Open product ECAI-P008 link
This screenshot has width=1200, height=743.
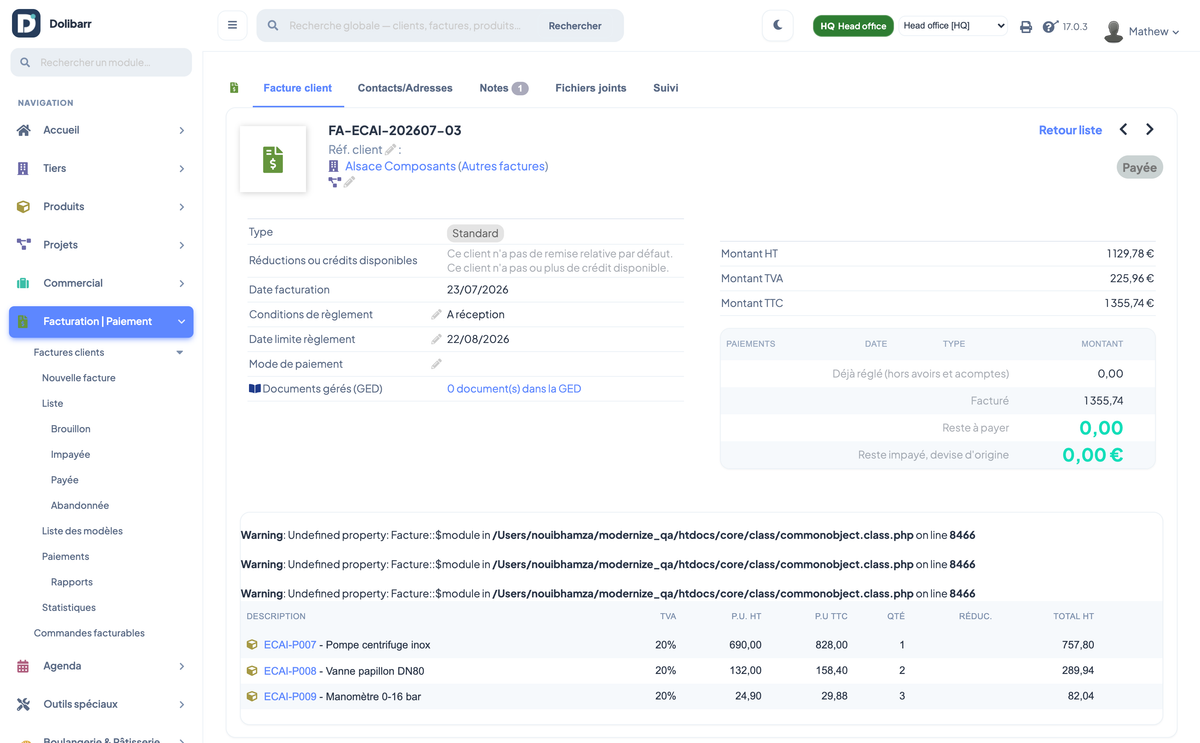tap(290, 671)
